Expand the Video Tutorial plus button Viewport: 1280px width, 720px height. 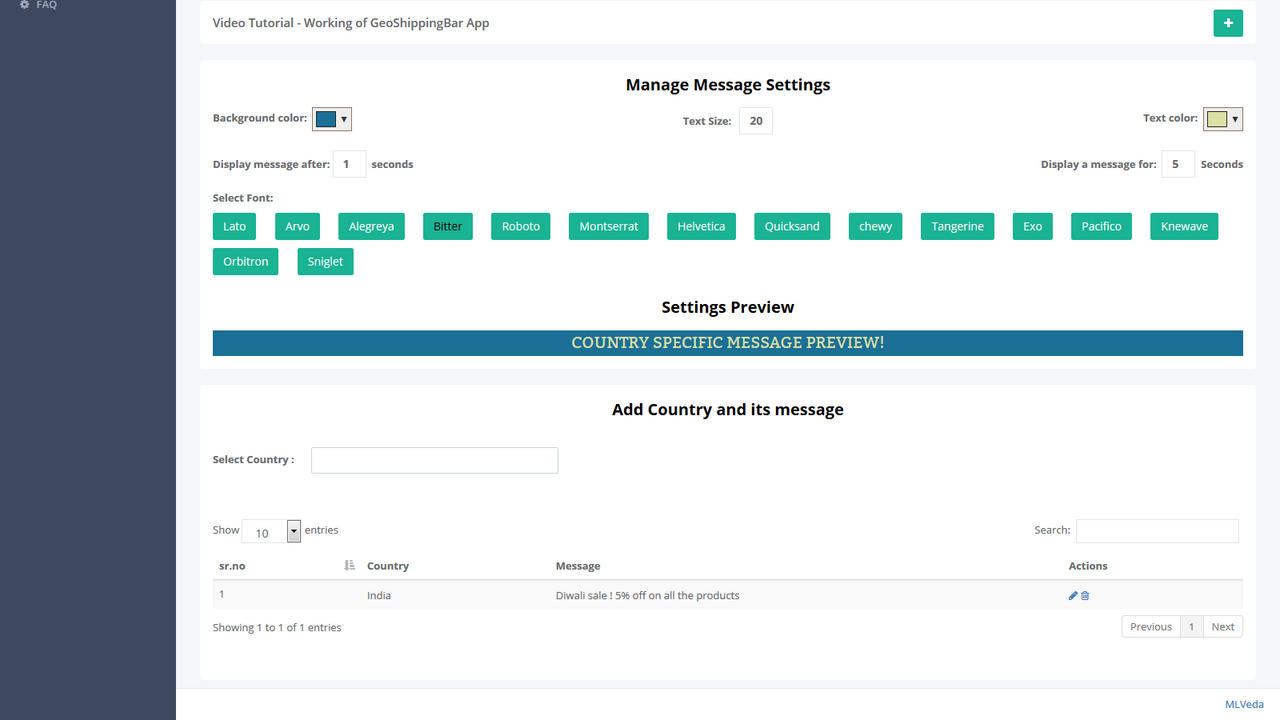(x=1228, y=23)
